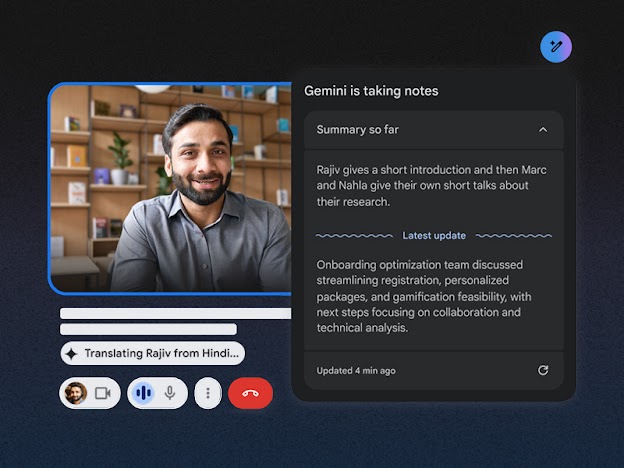Click the user avatar in the call controls
The image size is (624, 468).
[76, 393]
